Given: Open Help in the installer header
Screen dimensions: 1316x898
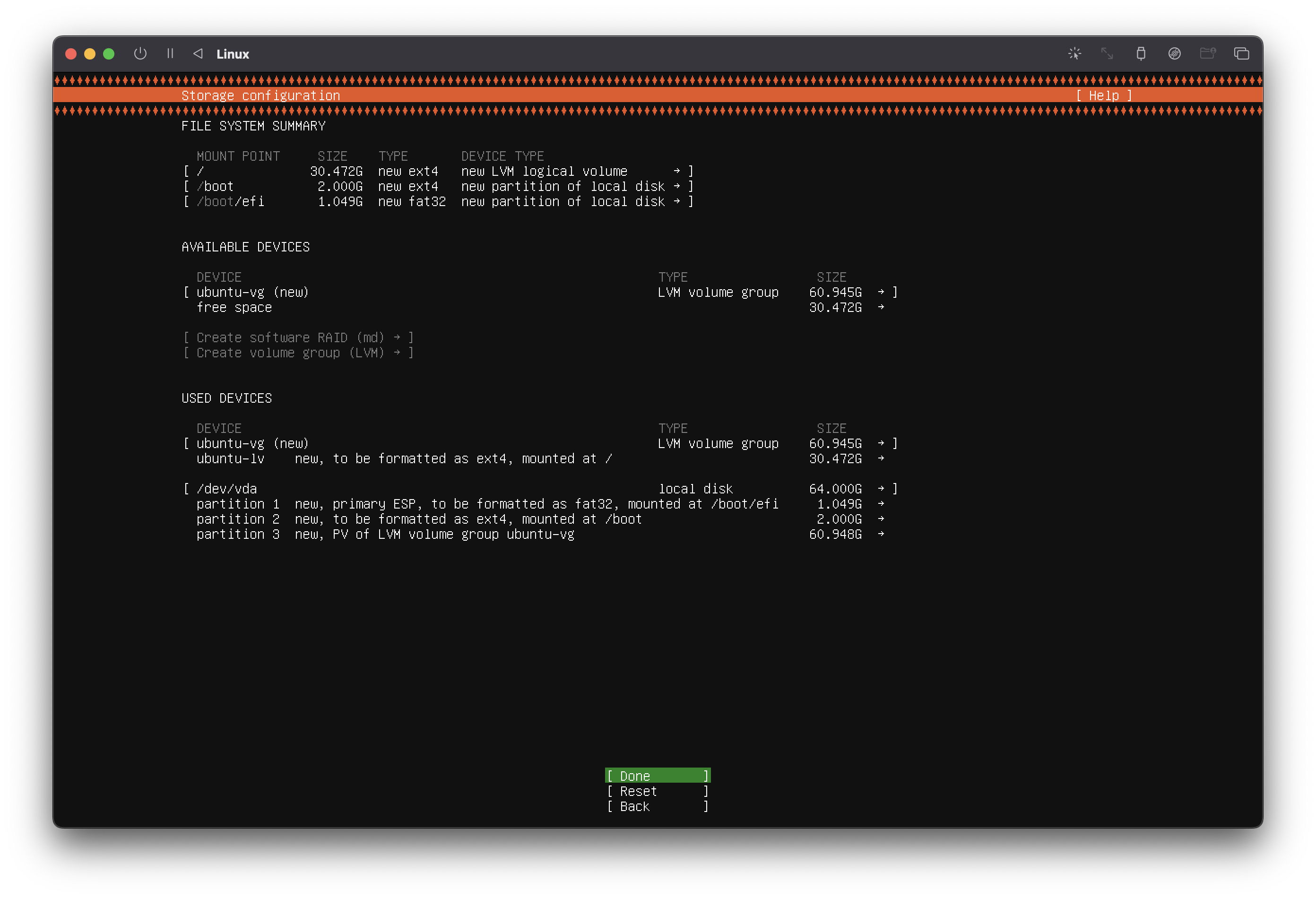Looking at the screenshot, I should (x=1103, y=95).
